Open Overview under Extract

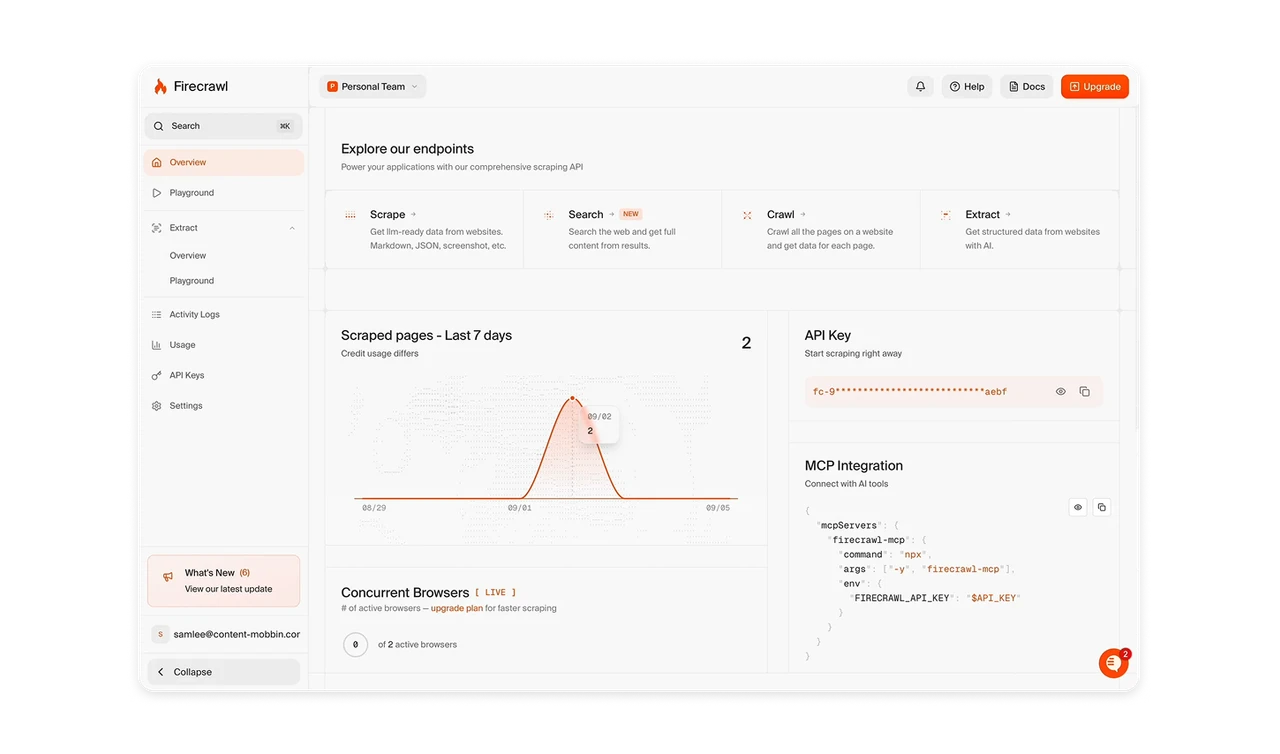tap(188, 256)
